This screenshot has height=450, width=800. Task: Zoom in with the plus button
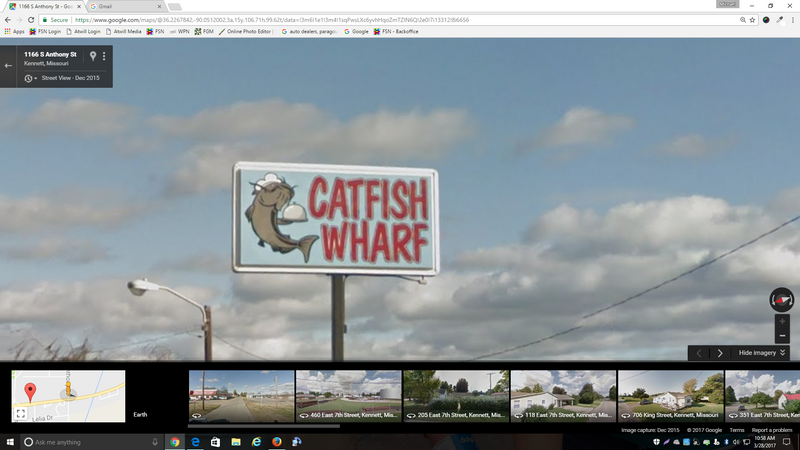(x=782, y=321)
